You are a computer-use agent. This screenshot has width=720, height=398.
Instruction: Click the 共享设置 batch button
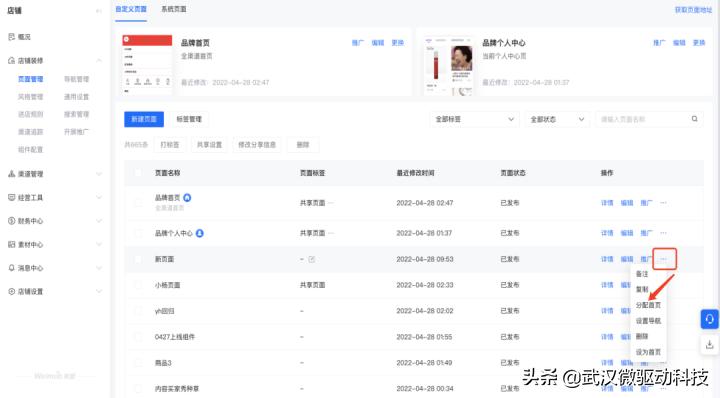(209, 145)
